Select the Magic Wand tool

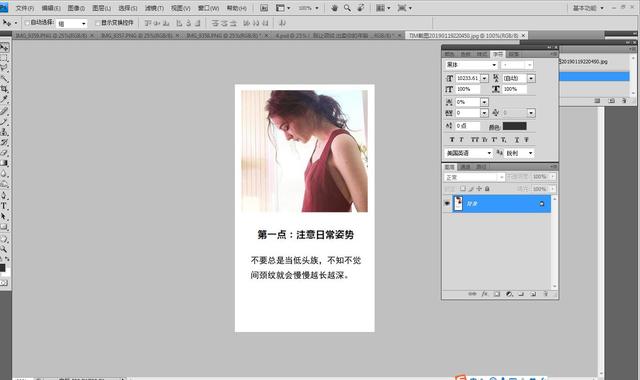pos(4,79)
